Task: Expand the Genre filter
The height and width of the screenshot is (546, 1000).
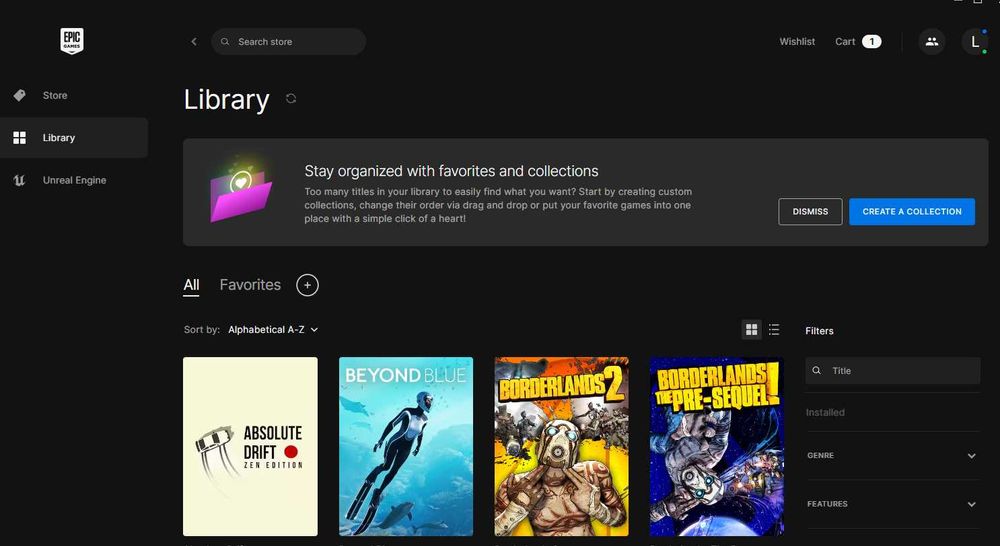Action: click(892, 455)
